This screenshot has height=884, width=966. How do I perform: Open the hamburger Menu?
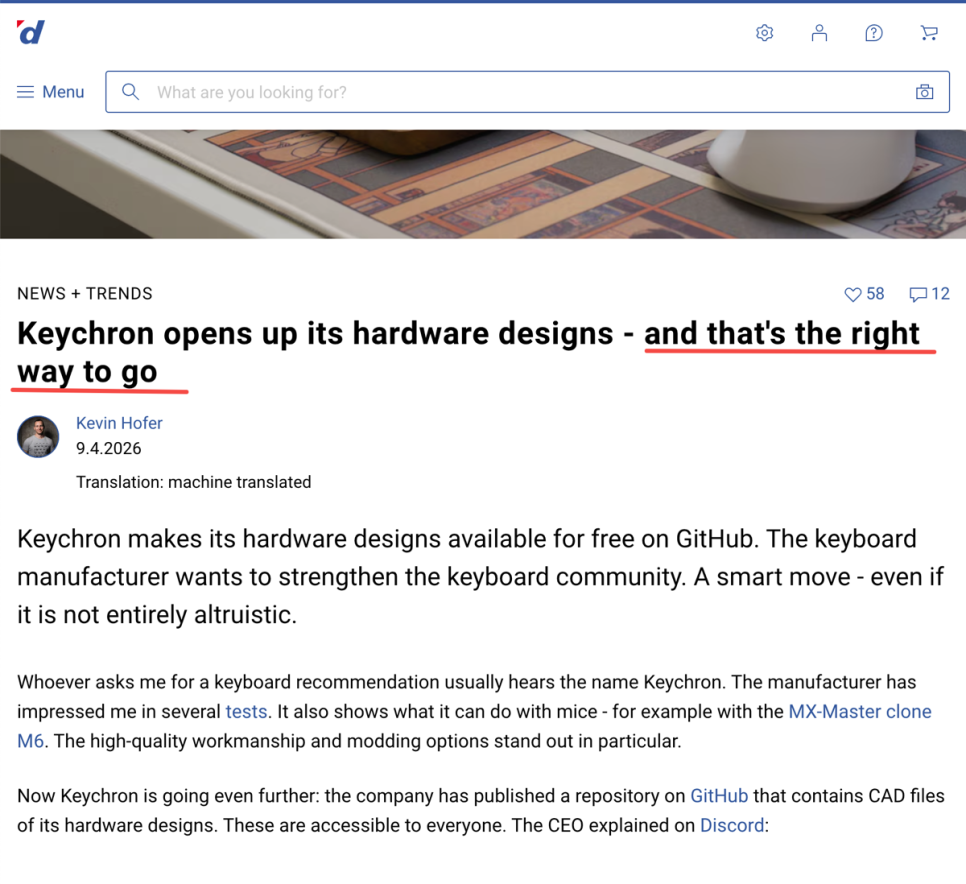coord(51,92)
